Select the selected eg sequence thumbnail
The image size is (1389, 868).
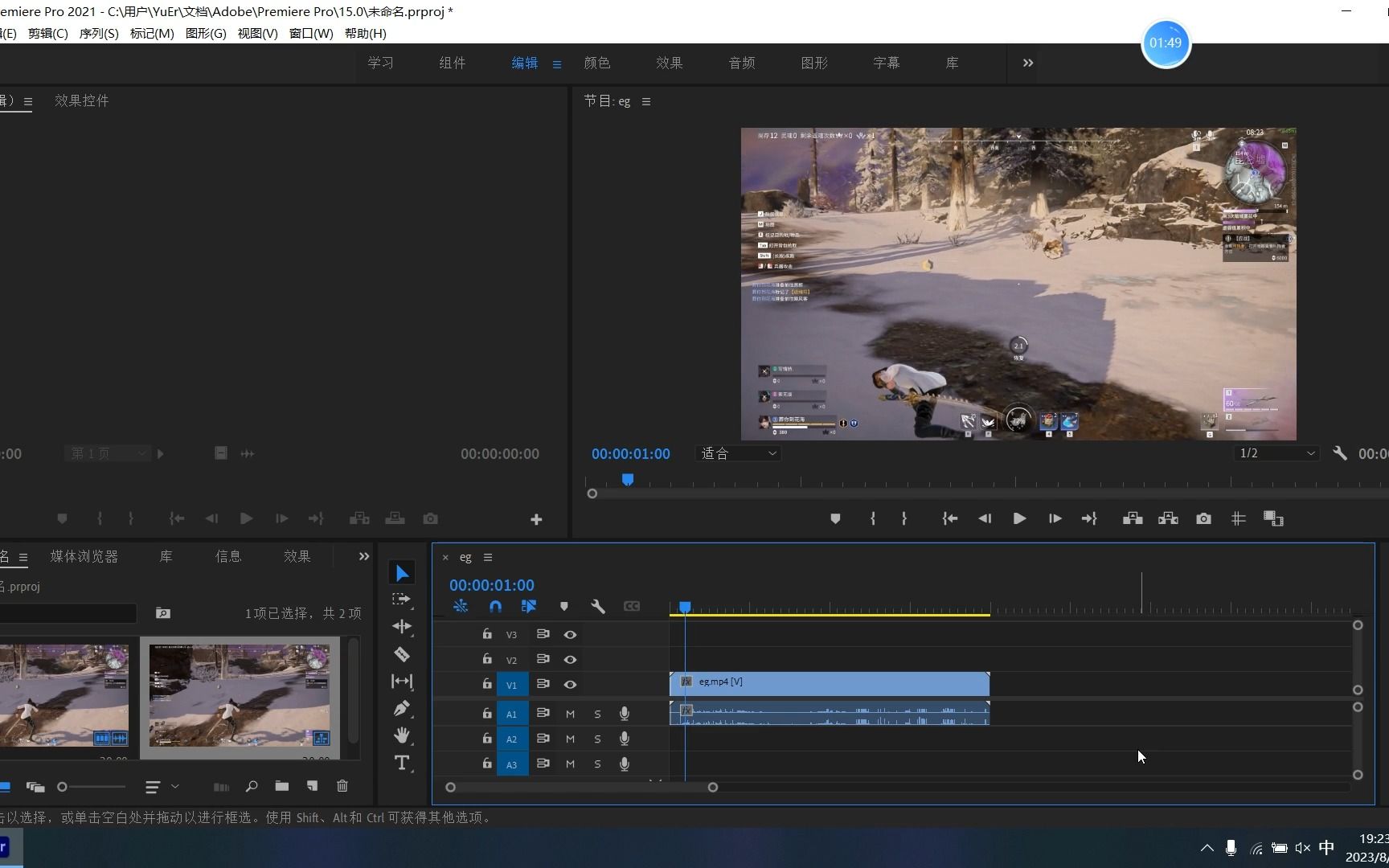click(240, 696)
